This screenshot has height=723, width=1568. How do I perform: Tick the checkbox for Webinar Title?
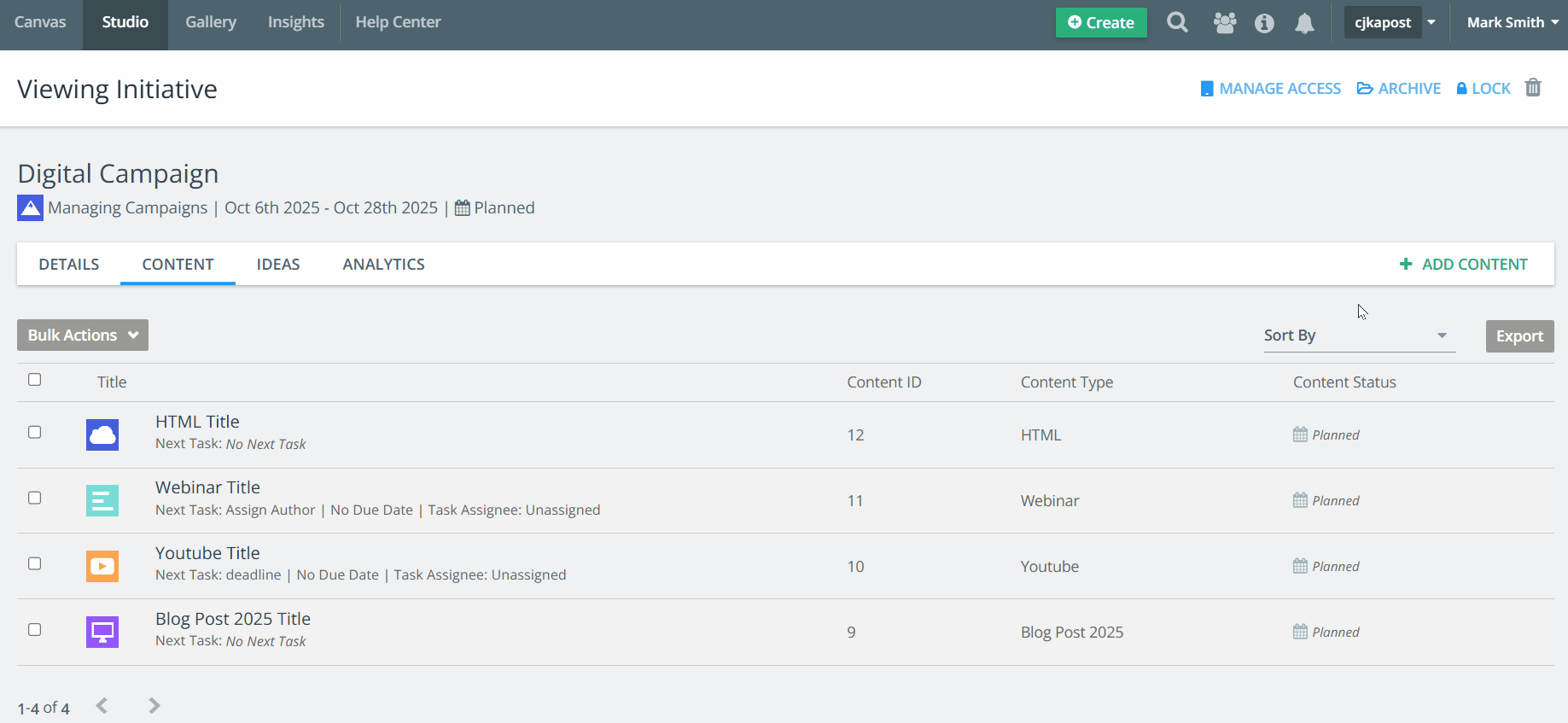click(35, 498)
